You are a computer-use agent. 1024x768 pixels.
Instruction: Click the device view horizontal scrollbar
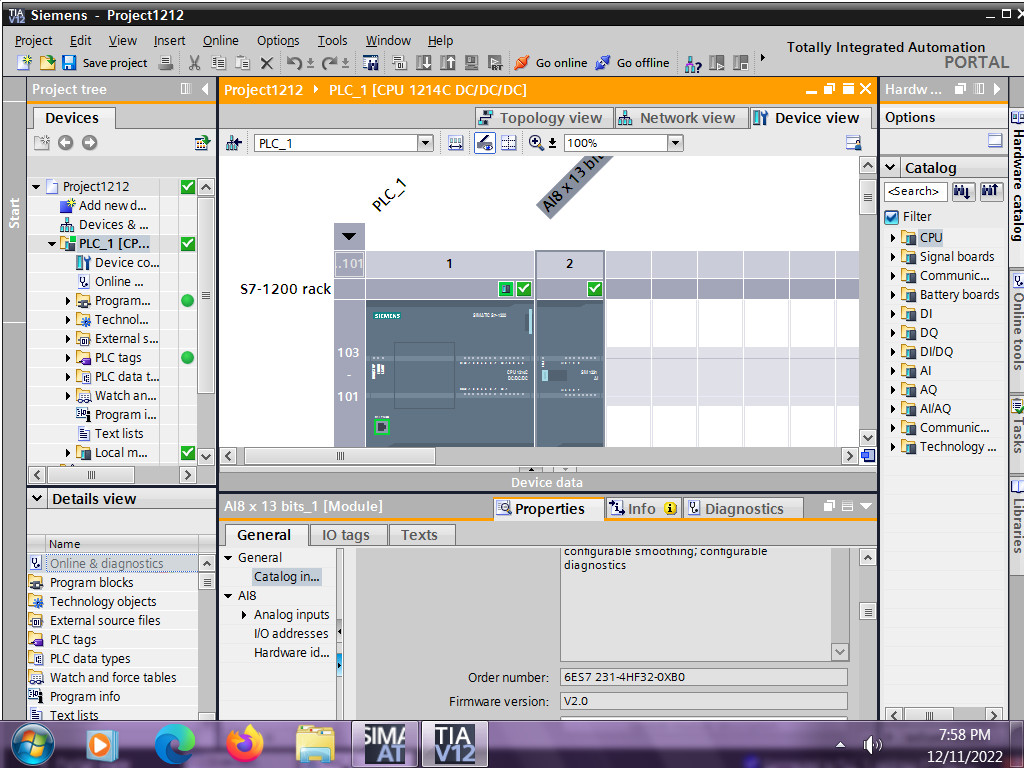click(x=340, y=456)
